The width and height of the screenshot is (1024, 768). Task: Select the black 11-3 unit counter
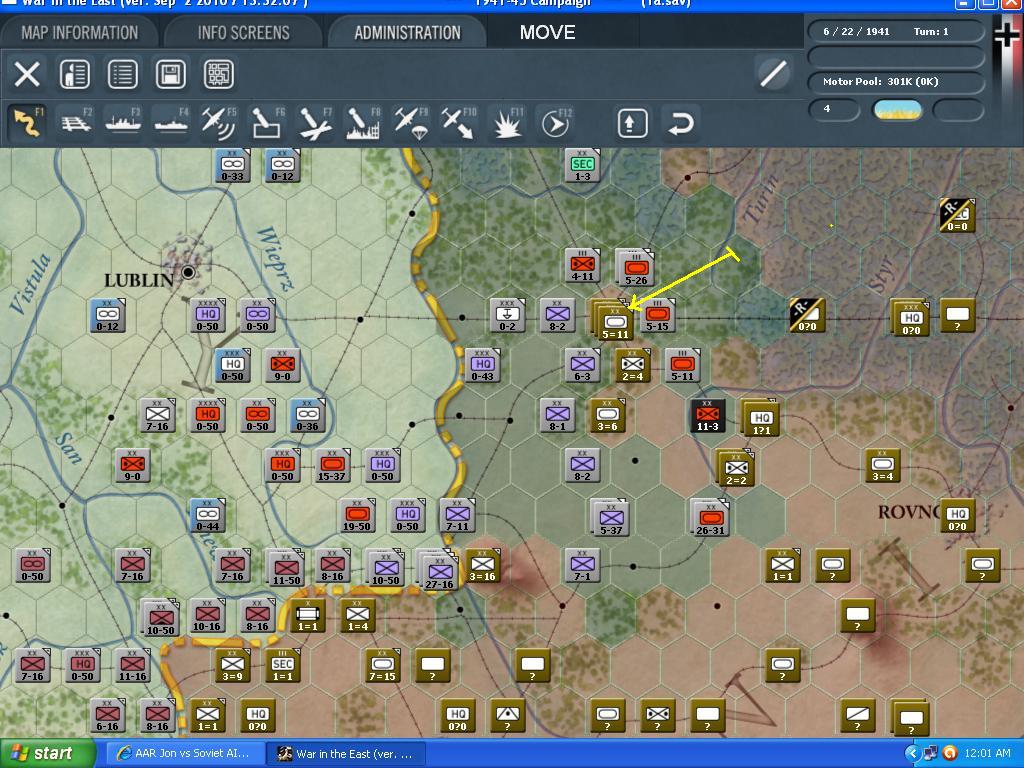coord(708,416)
